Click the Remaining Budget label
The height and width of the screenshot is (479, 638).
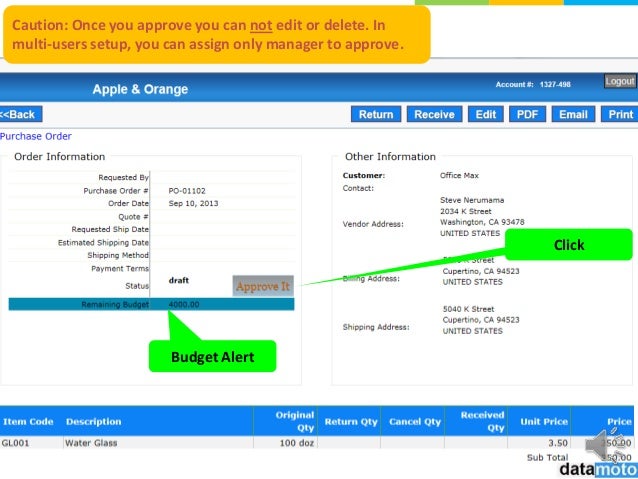[115, 304]
